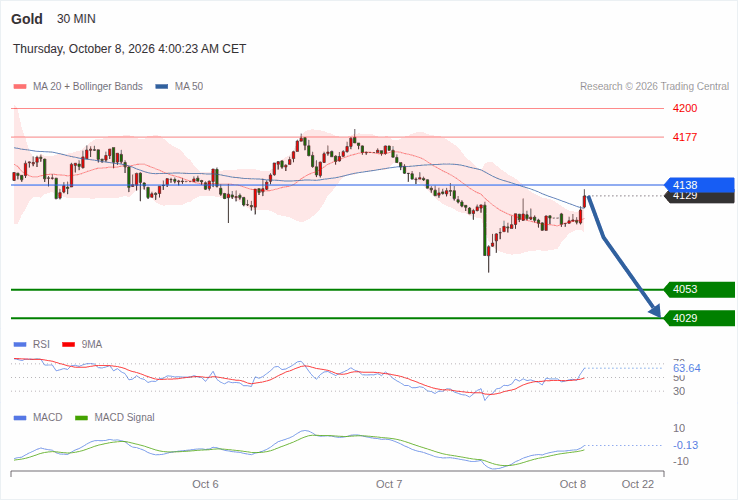The height and width of the screenshot is (500, 738).
Task: Click the 4177 resistance price label
Action: [685, 137]
